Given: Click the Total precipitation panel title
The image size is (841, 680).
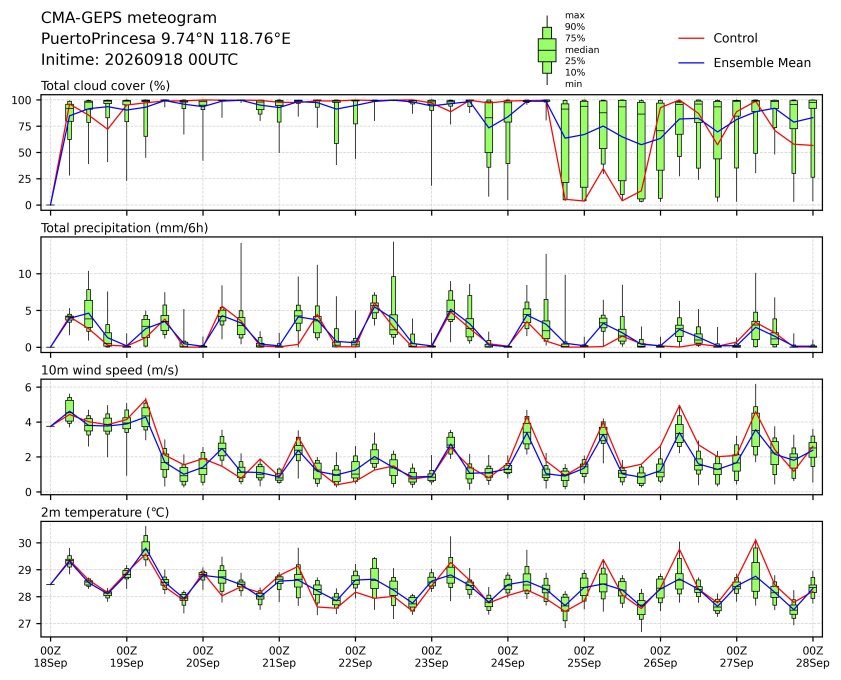Looking at the screenshot, I should [124, 228].
